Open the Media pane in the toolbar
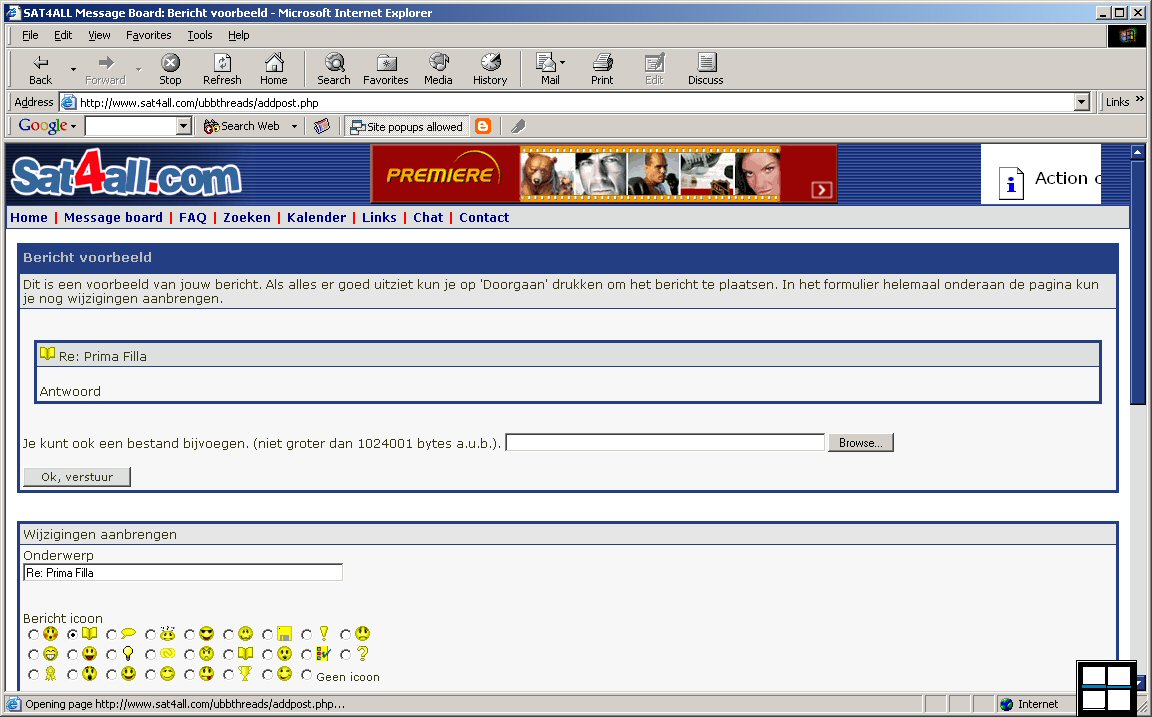 point(438,70)
